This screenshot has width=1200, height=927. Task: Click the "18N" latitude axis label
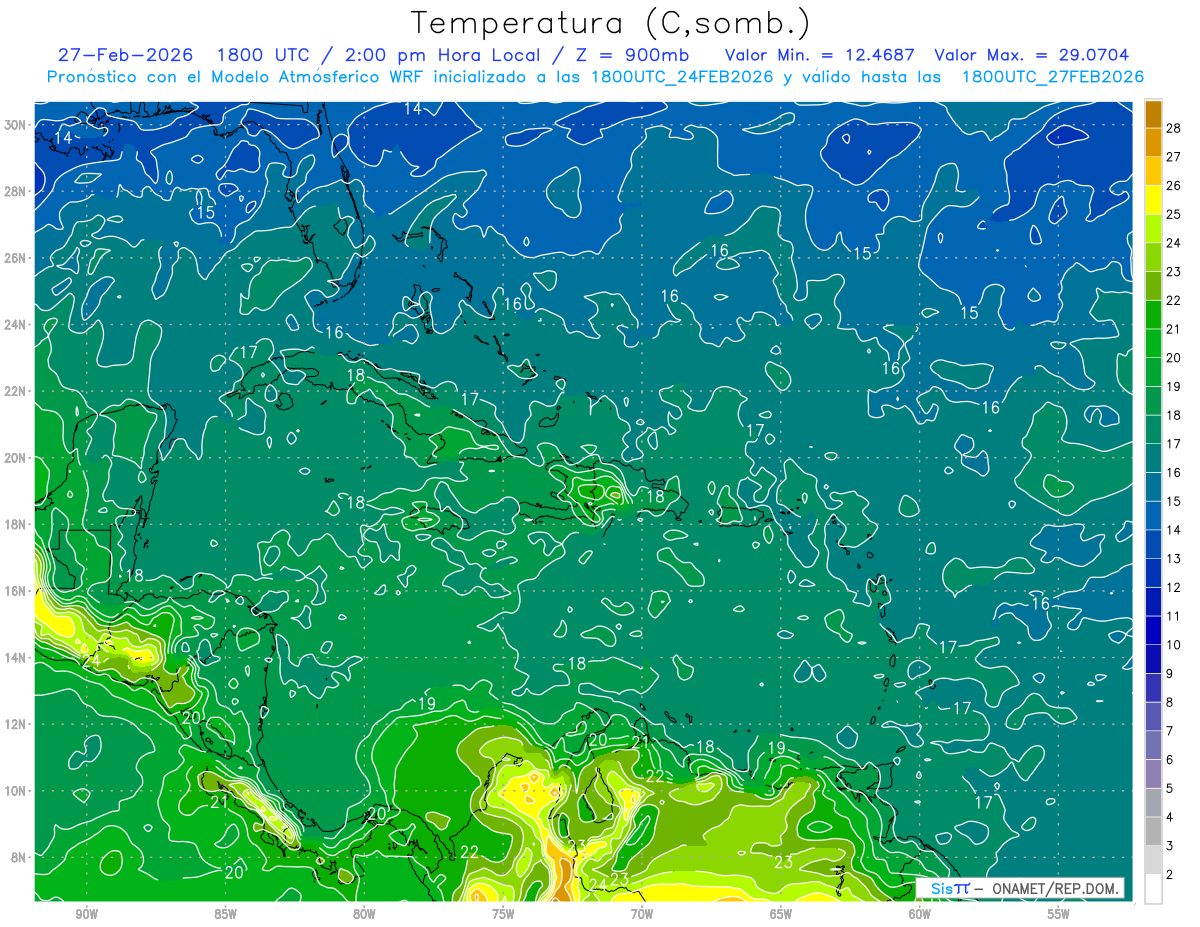(15, 524)
